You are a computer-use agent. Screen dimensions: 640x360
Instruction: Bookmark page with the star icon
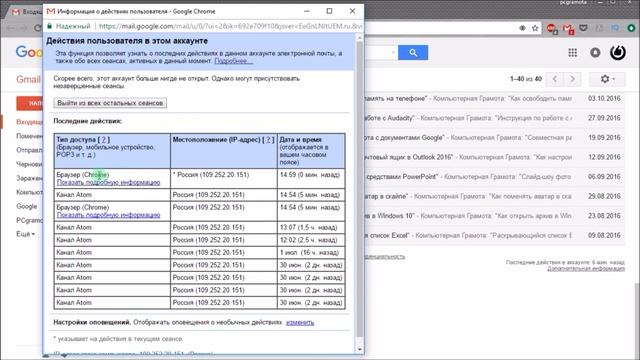point(535,28)
